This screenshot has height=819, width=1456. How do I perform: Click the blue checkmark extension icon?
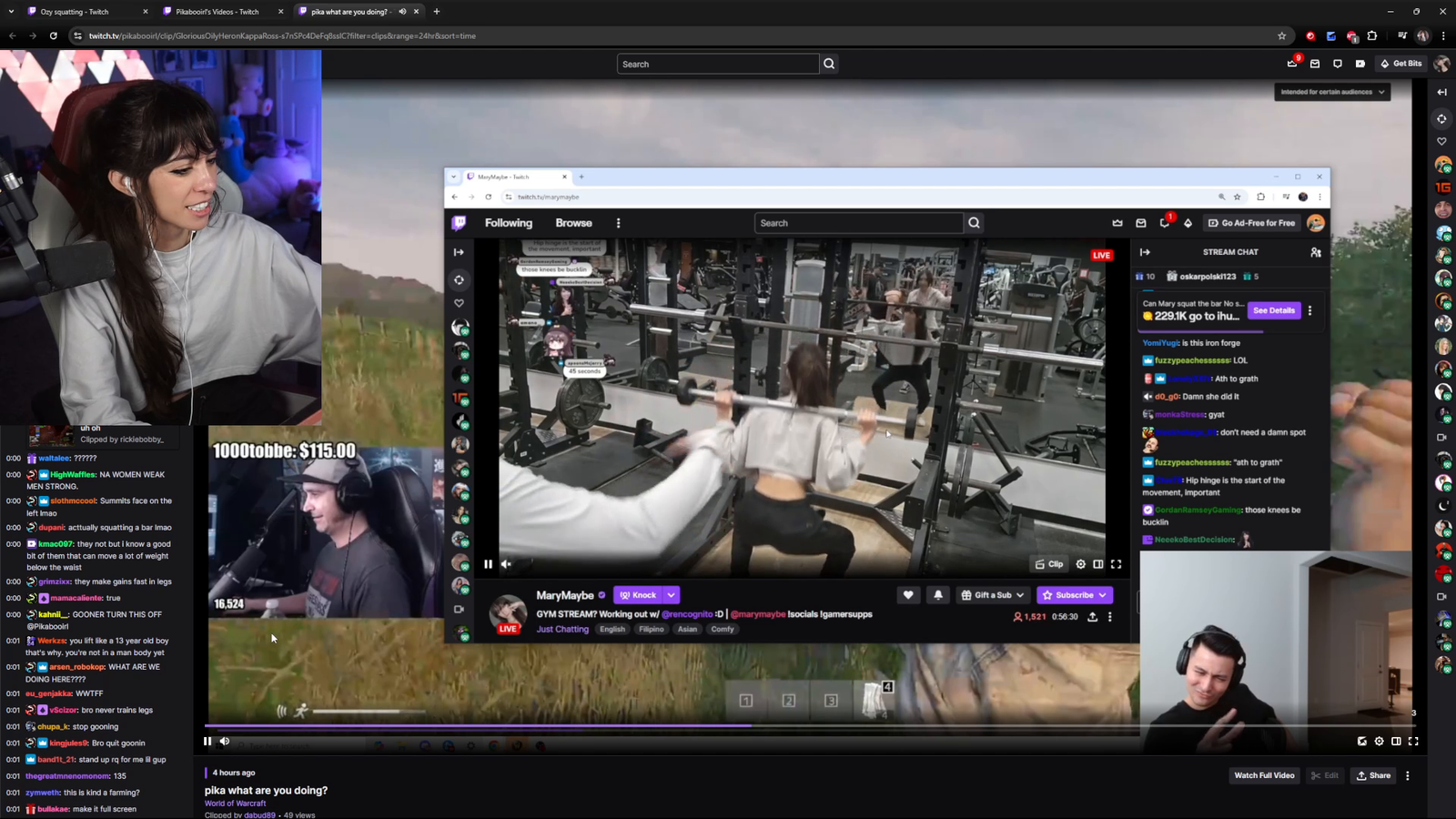[x=1331, y=35]
